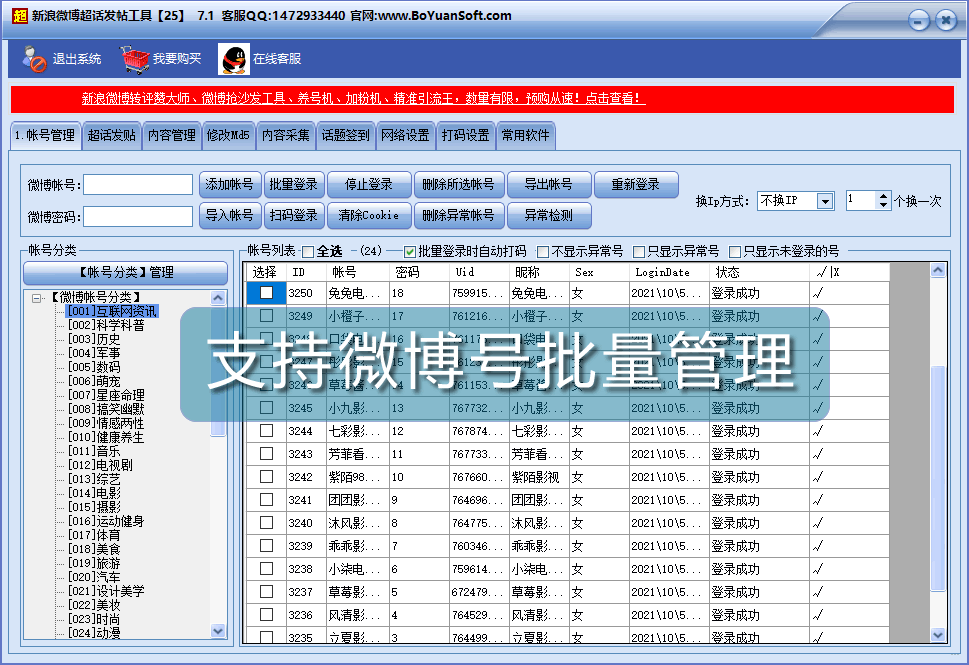Click 导入帐号 button
The width and height of the screenshot is (969, 665).
pos(230,215)
